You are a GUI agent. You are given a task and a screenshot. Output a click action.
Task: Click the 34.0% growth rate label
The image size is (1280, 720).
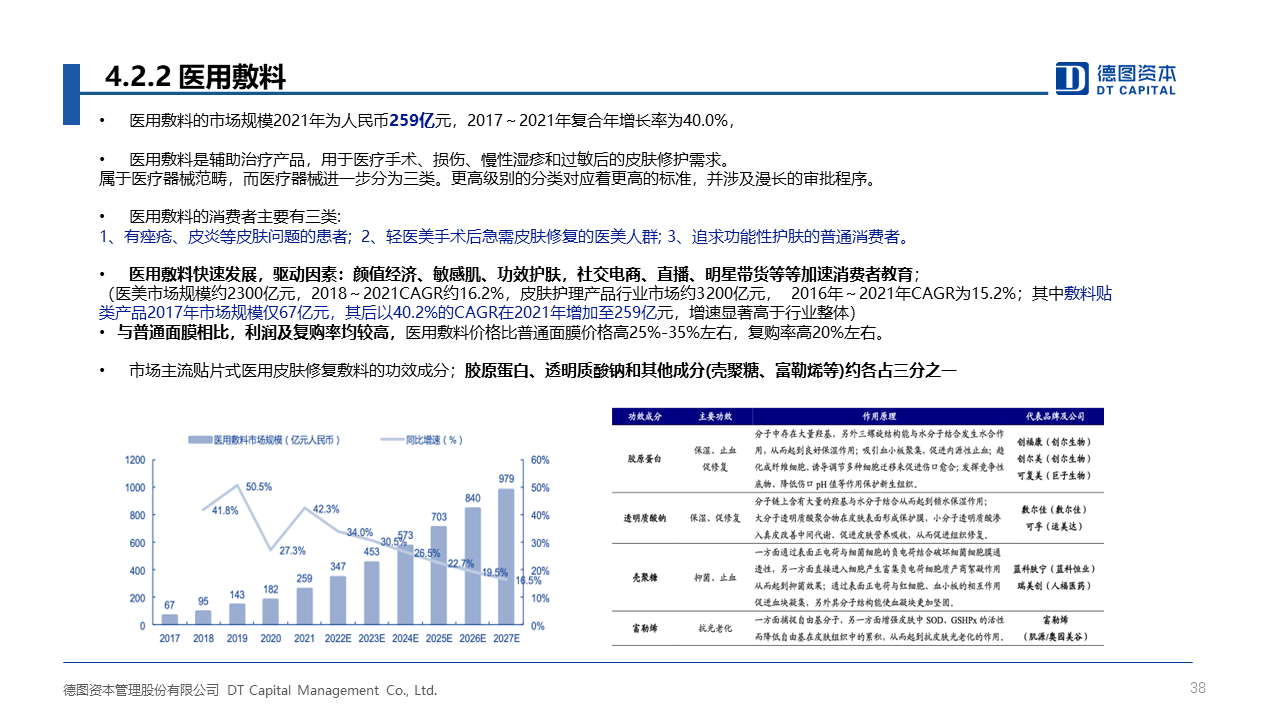click(360, 532)
